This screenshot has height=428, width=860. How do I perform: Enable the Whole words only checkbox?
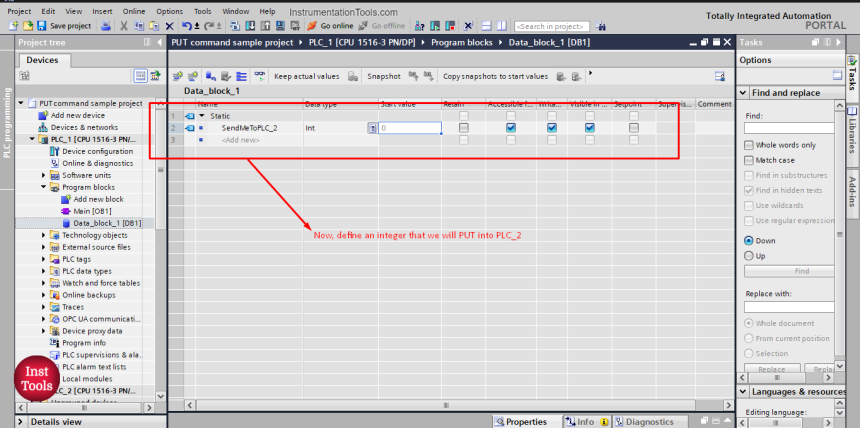click(749, 145)
